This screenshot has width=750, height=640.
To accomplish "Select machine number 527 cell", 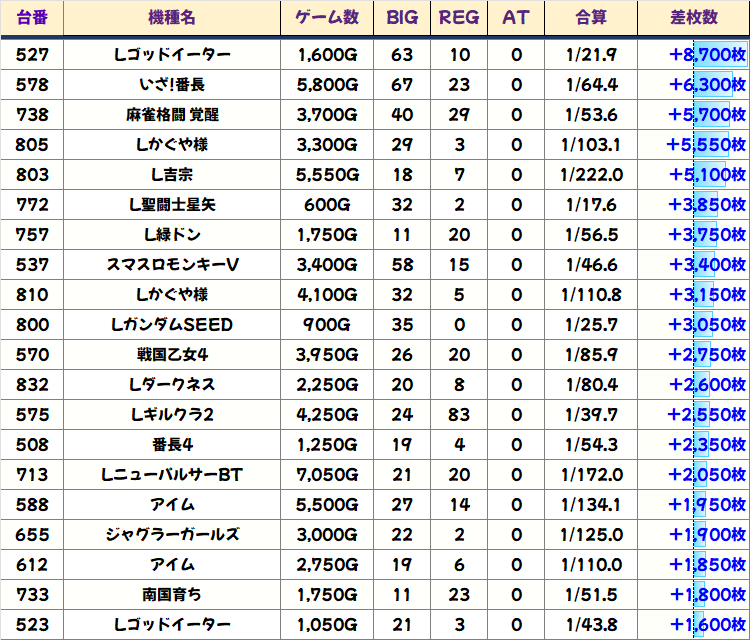I will (x=32, y=55).
